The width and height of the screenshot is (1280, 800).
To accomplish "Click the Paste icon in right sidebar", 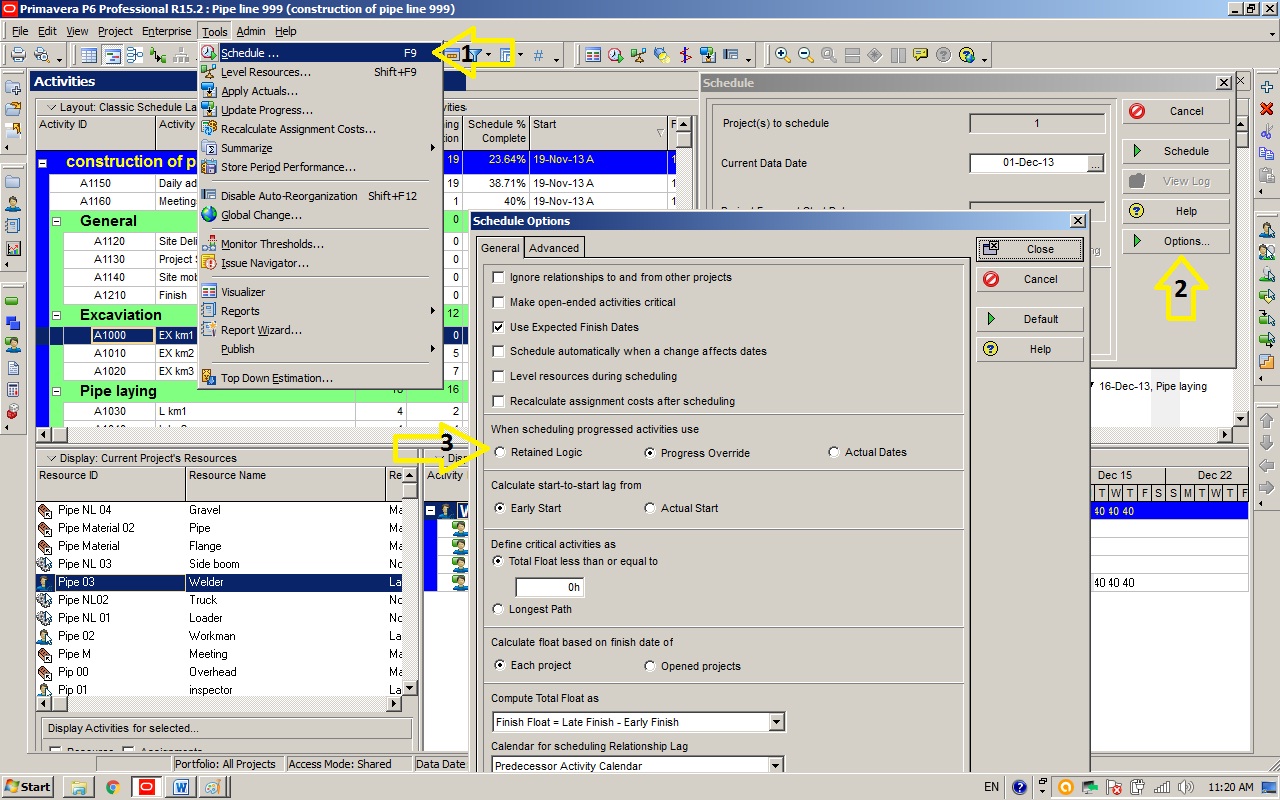I will point(1266,175).
